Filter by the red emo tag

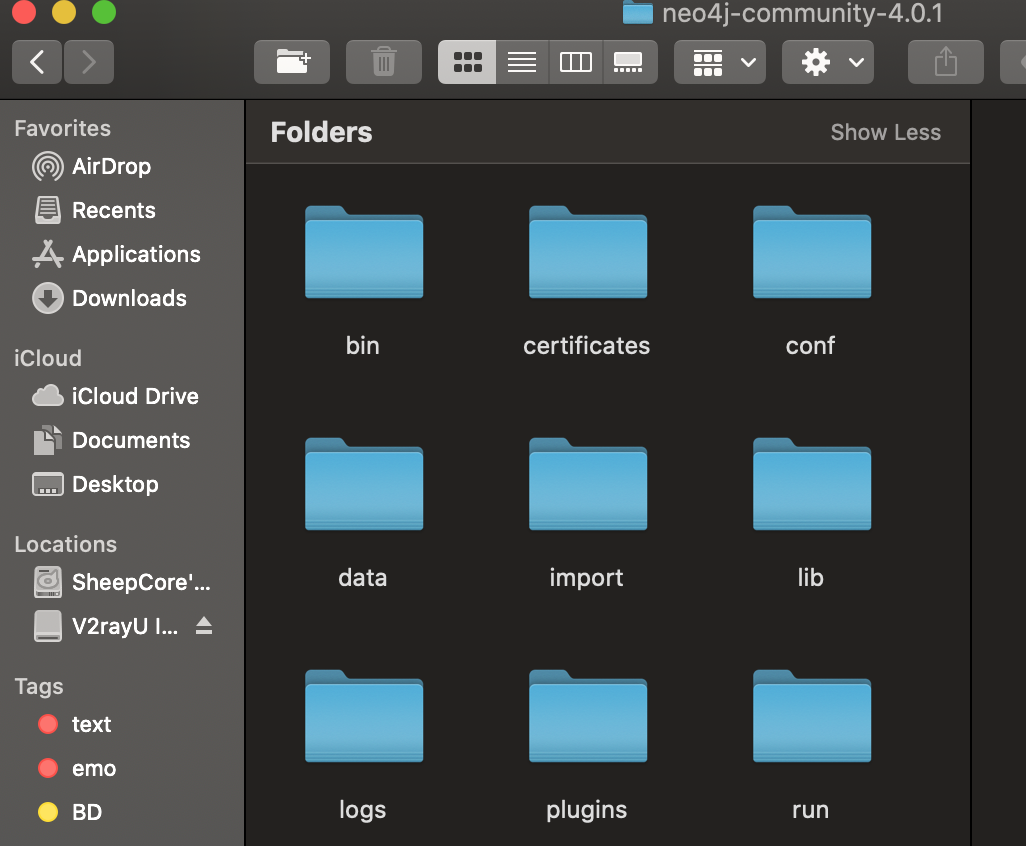coord(77,768)
